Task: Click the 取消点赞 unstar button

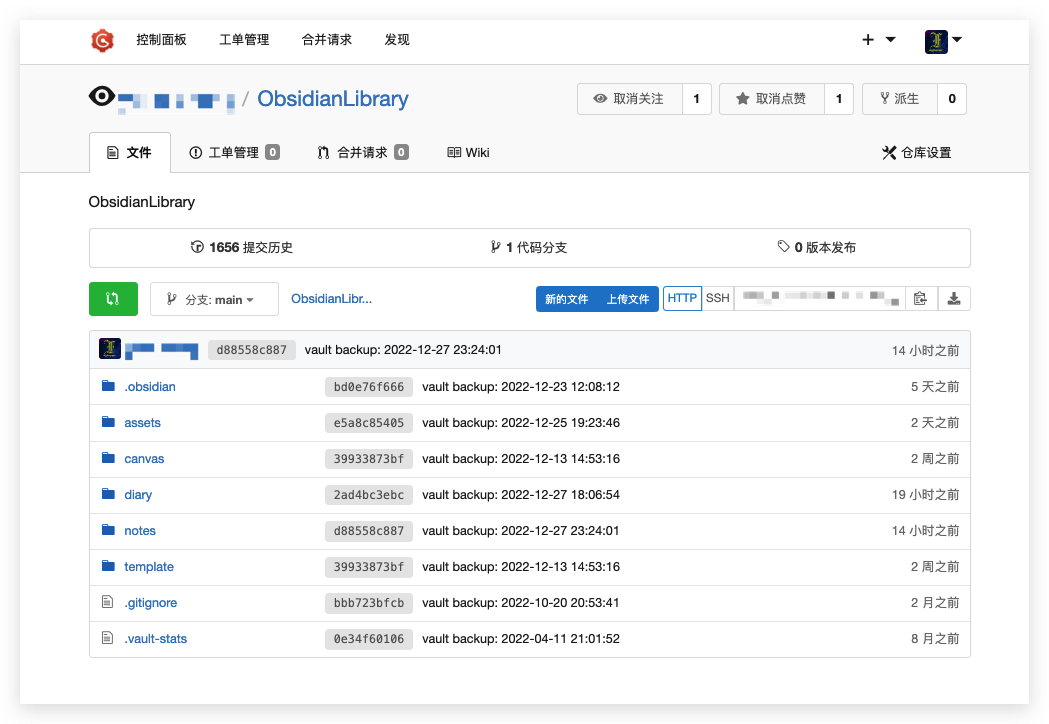Action: coord(772,99)
